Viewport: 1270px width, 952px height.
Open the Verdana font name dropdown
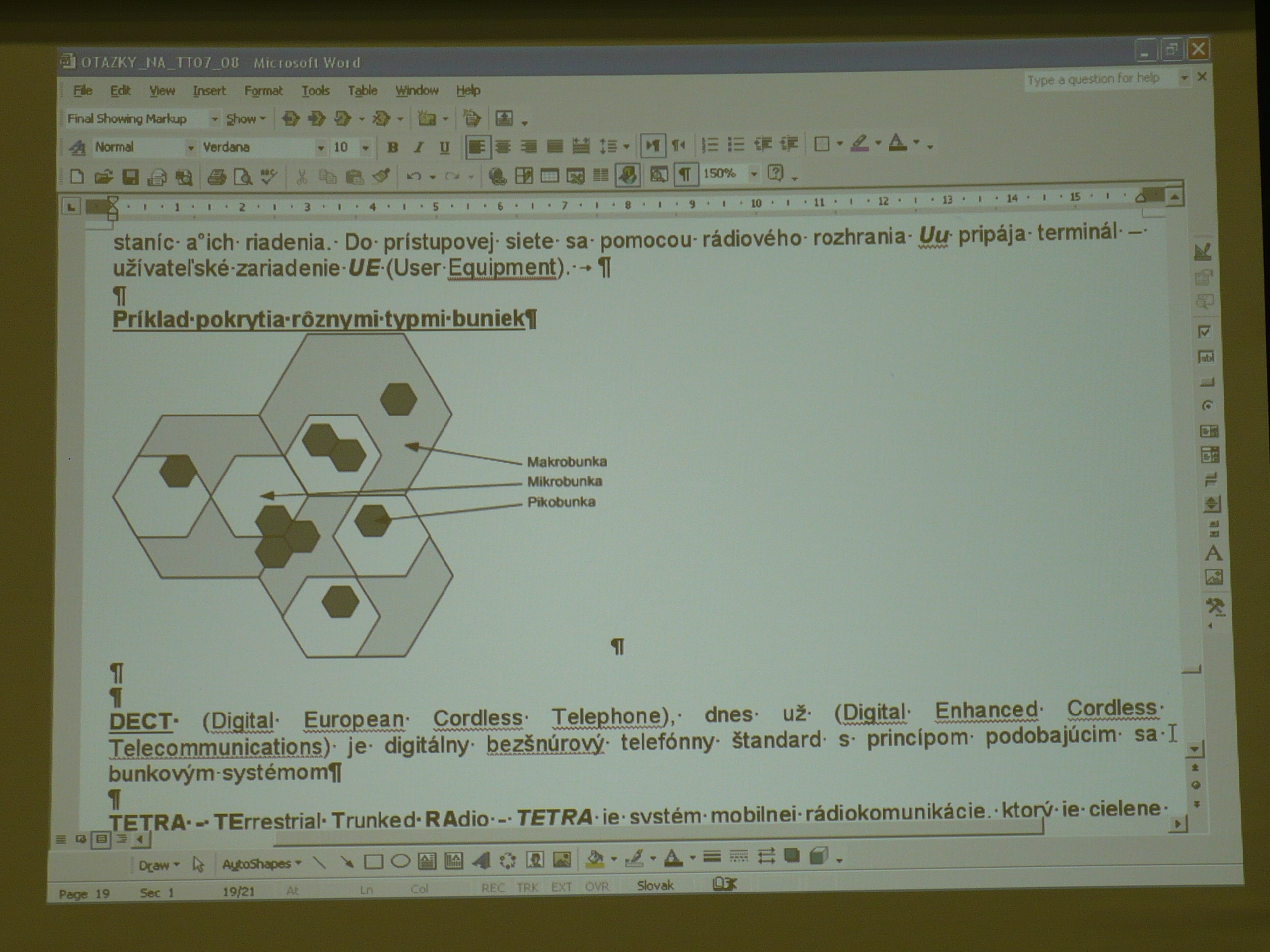tap(321, 148)
